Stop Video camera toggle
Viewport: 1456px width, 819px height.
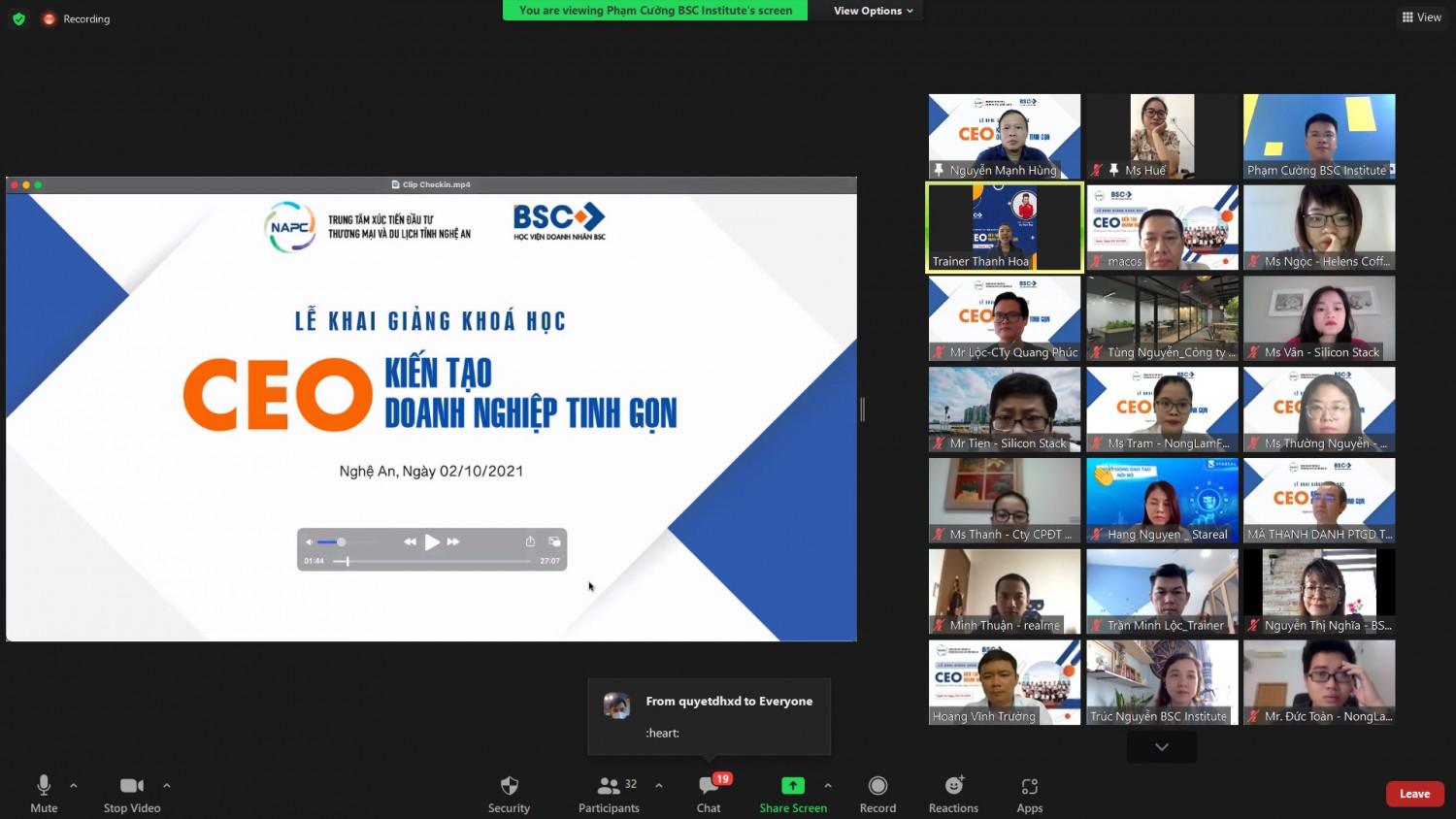pos(132,786)
